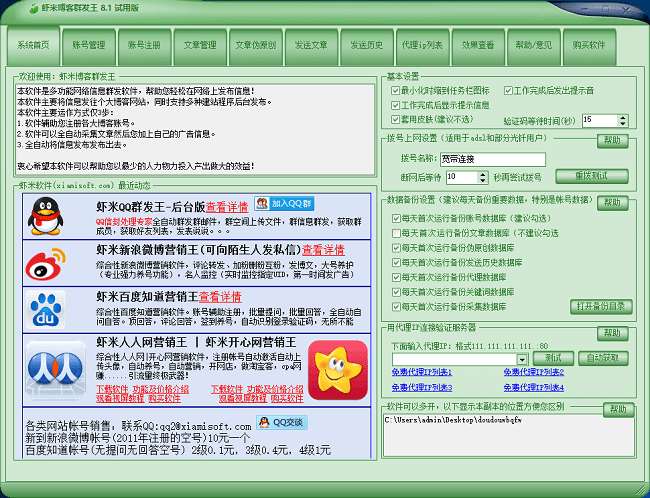Click 查看详情 for 虾米QQ群发王-后台版
This screenshot has width=650, height=498.
point(227,207)
